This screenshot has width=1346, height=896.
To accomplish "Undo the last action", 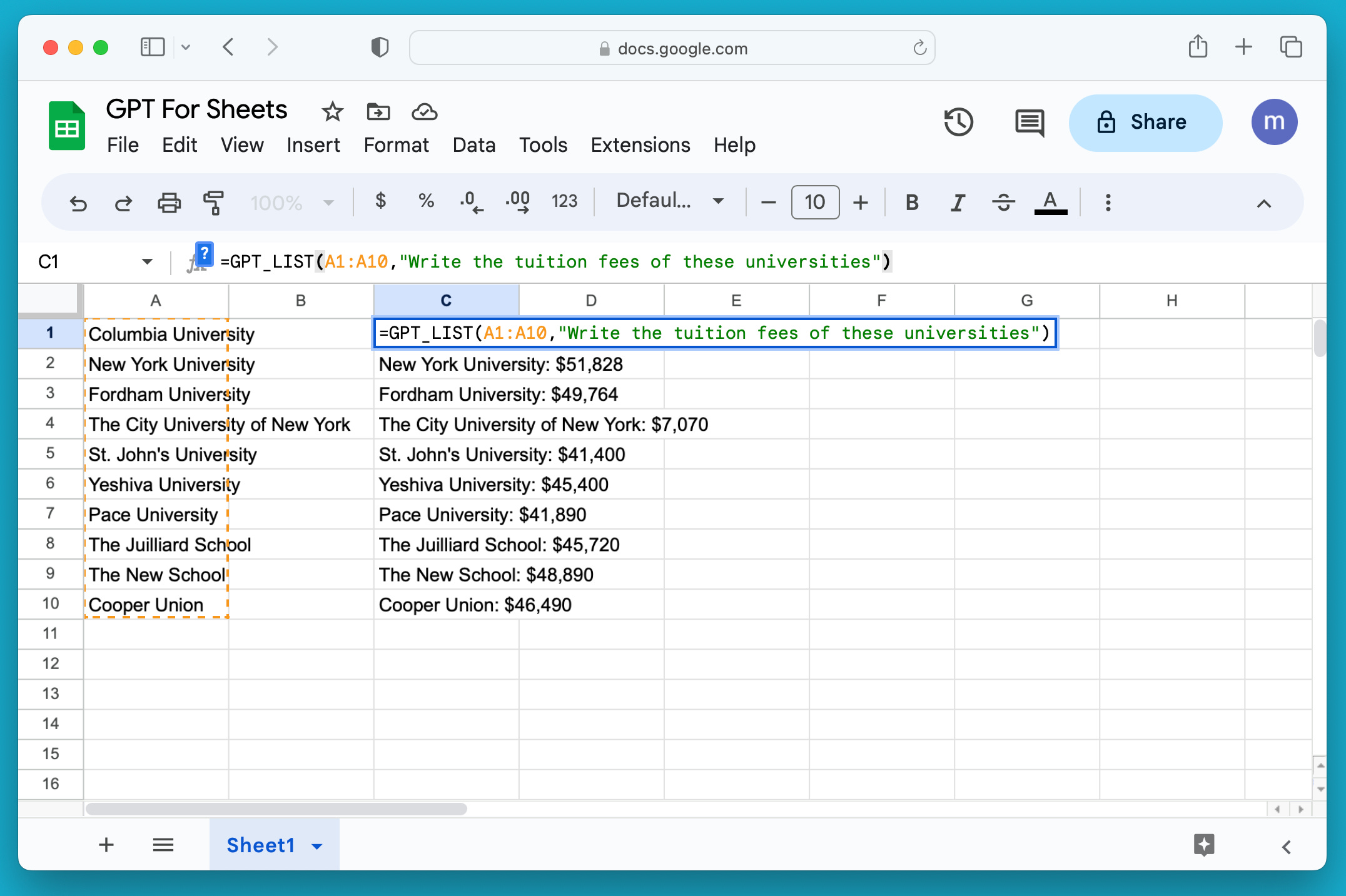I will click(78, 201).
